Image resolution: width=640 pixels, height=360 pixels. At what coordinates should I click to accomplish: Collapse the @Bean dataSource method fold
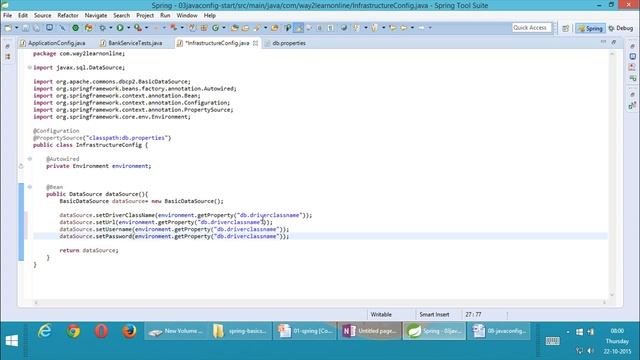tap(30, 187)
